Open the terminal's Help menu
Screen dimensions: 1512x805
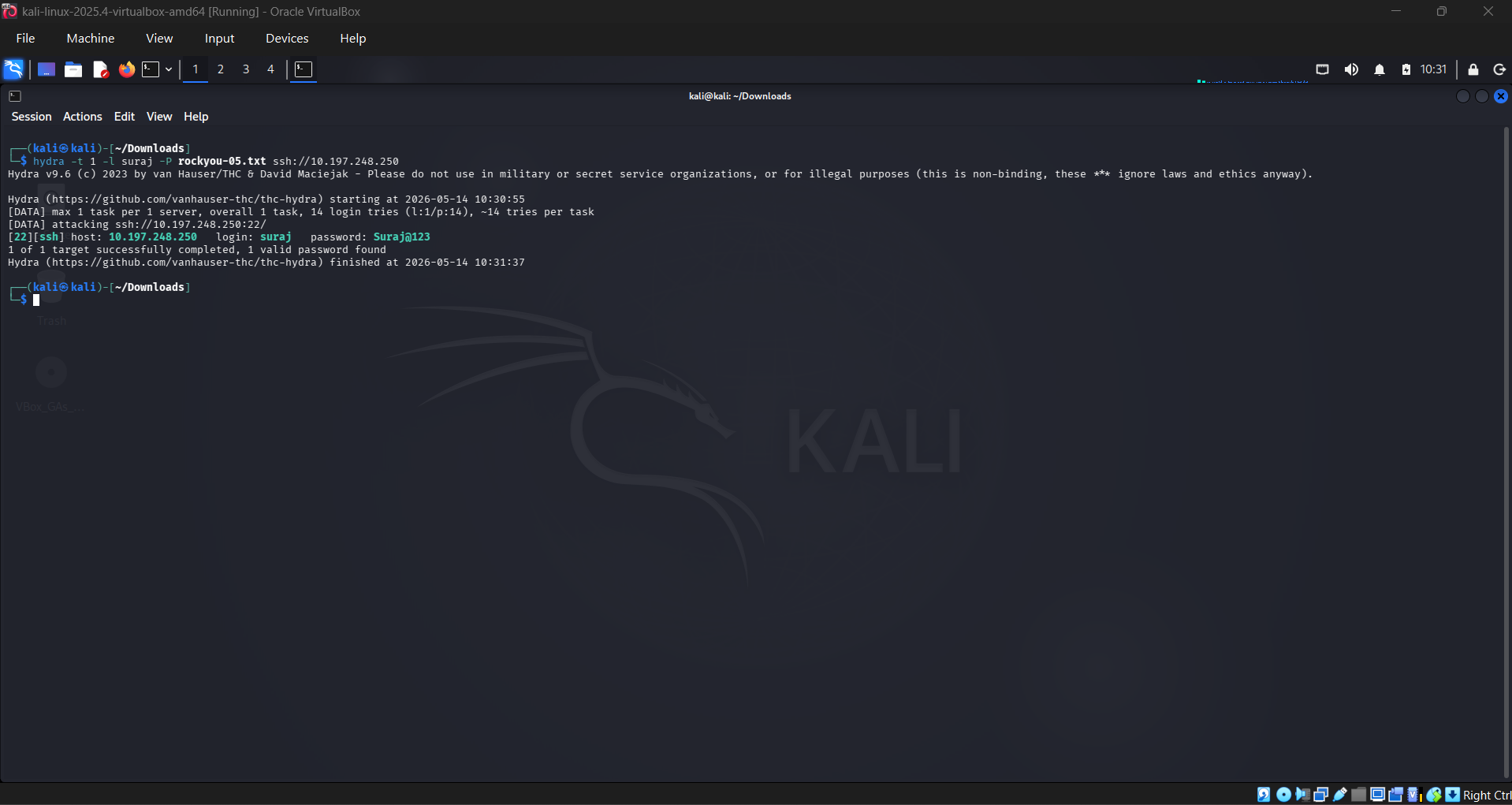(196, 117)
